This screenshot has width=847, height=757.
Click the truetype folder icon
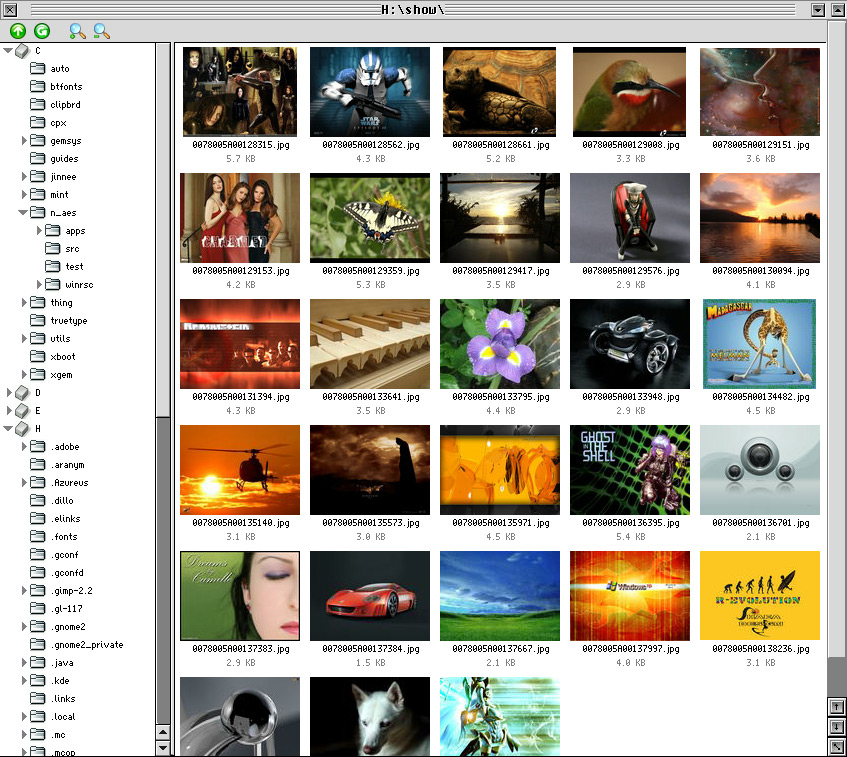[x=38, y=321]
